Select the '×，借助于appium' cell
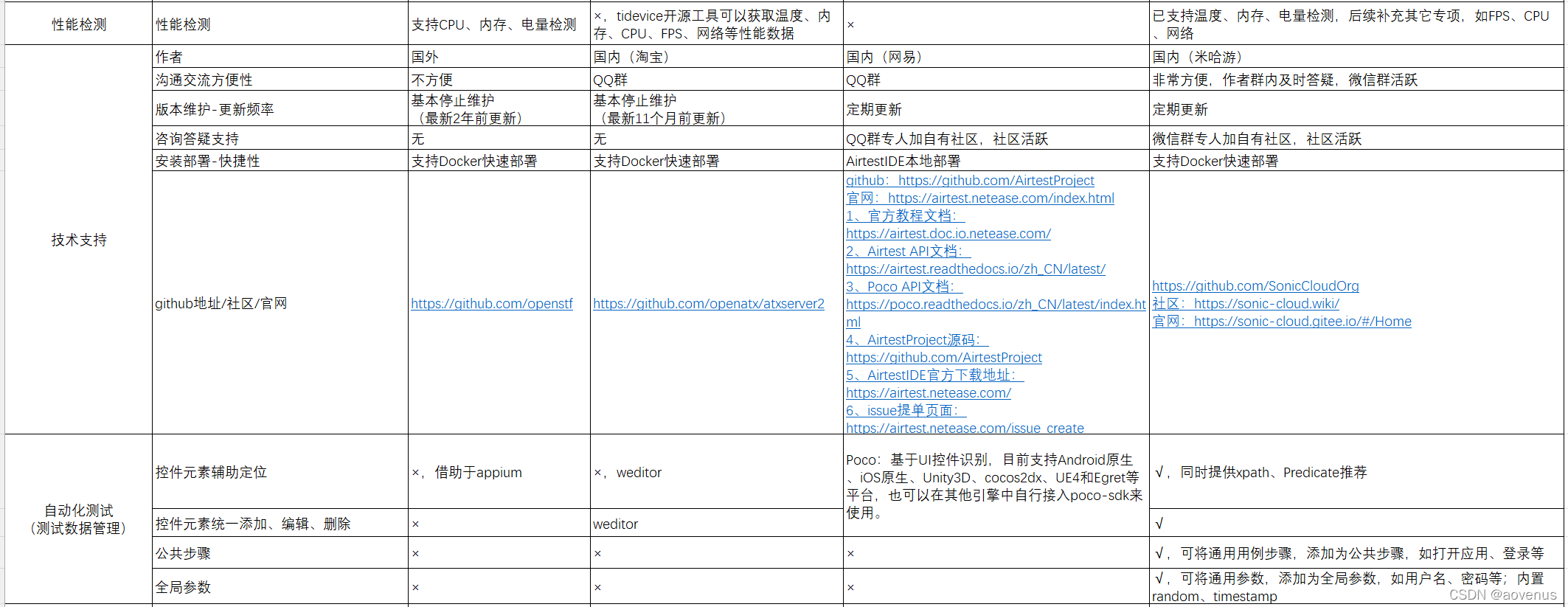This screenshot has width=1568, height=607. (499, 472)
